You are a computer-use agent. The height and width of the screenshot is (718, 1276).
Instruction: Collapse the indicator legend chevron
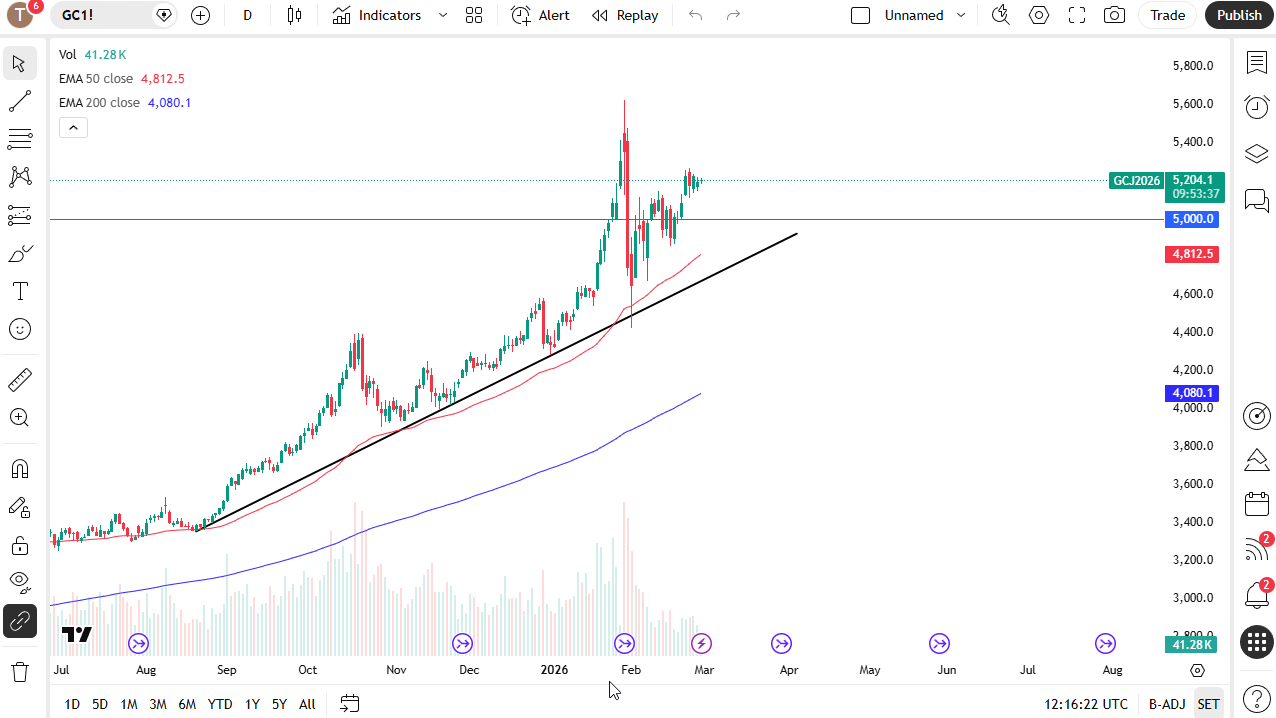point(73,127)
